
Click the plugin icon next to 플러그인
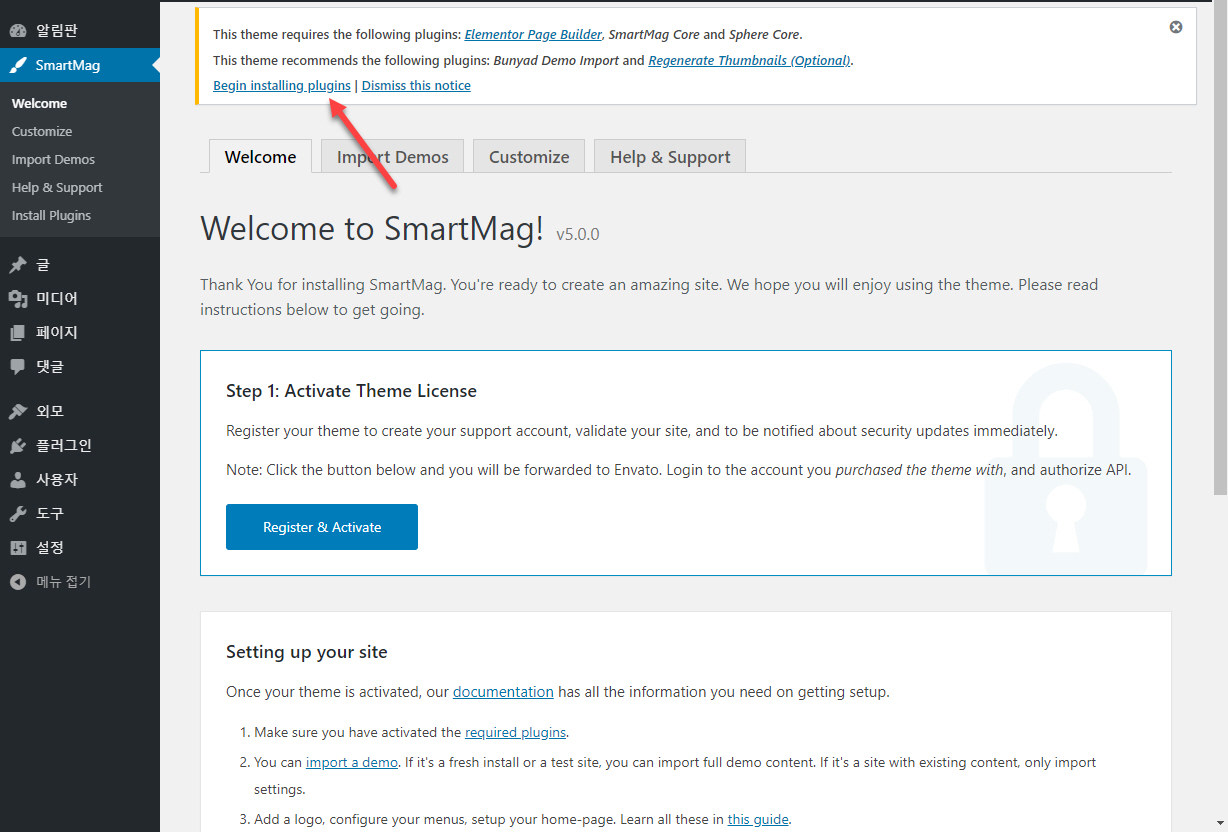click(18, 446)
